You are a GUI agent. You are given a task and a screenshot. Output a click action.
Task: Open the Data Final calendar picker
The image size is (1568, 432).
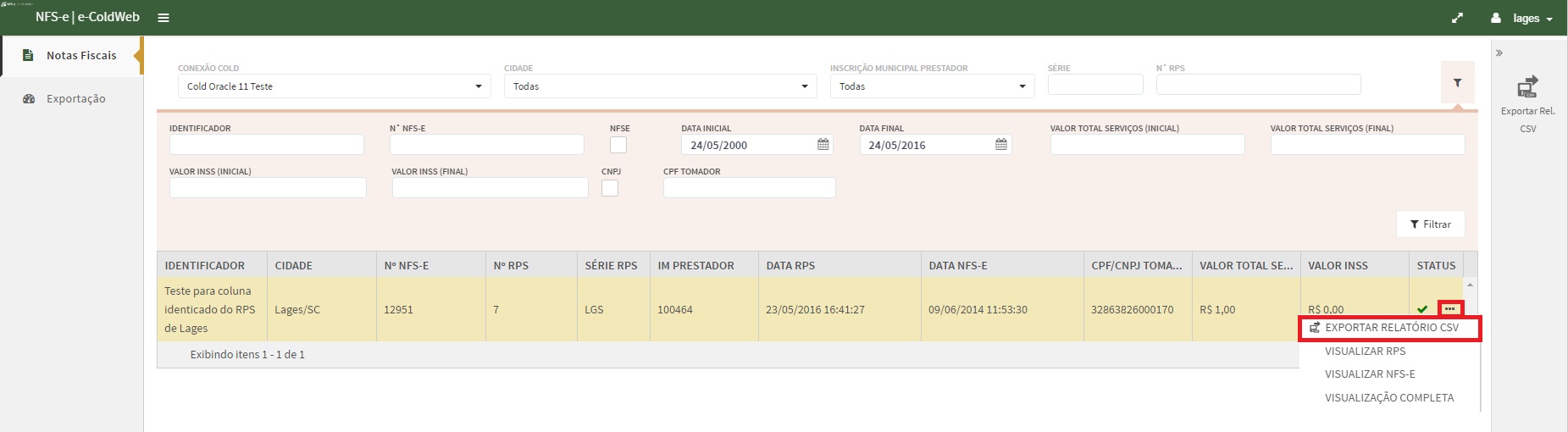[1000, 145]
